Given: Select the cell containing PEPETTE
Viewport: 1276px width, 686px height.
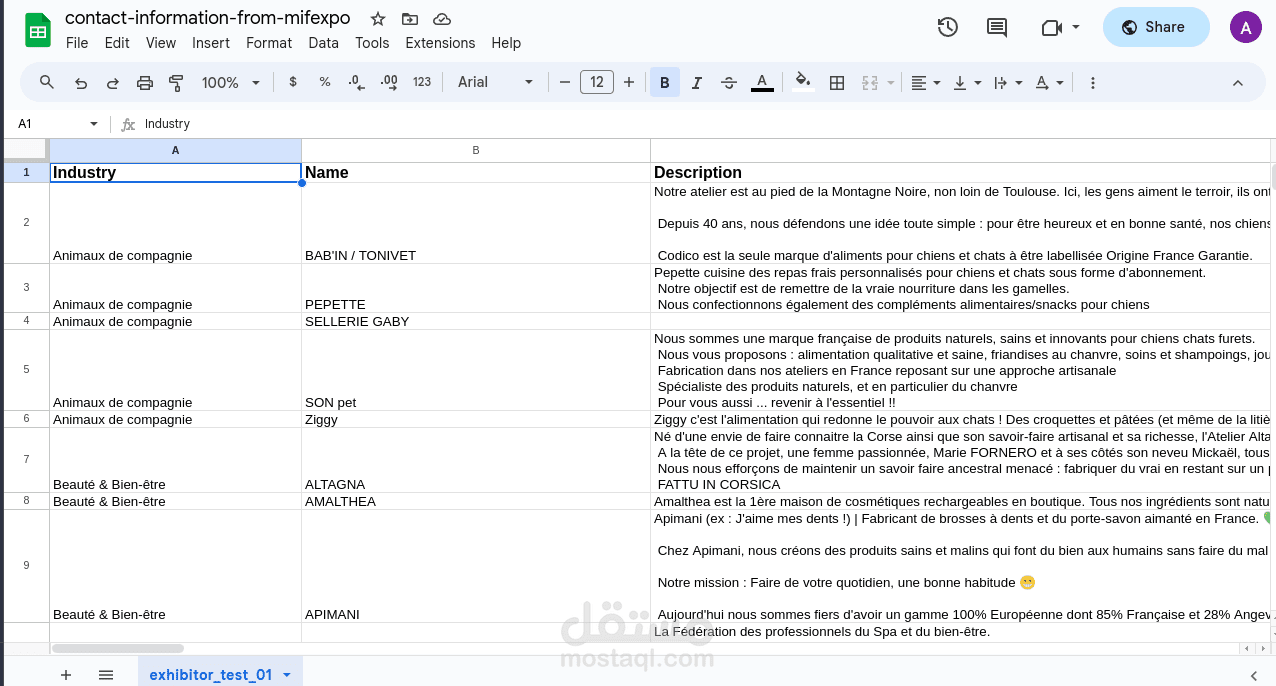Looking at the screenshot, I should [x=476, y=288].
